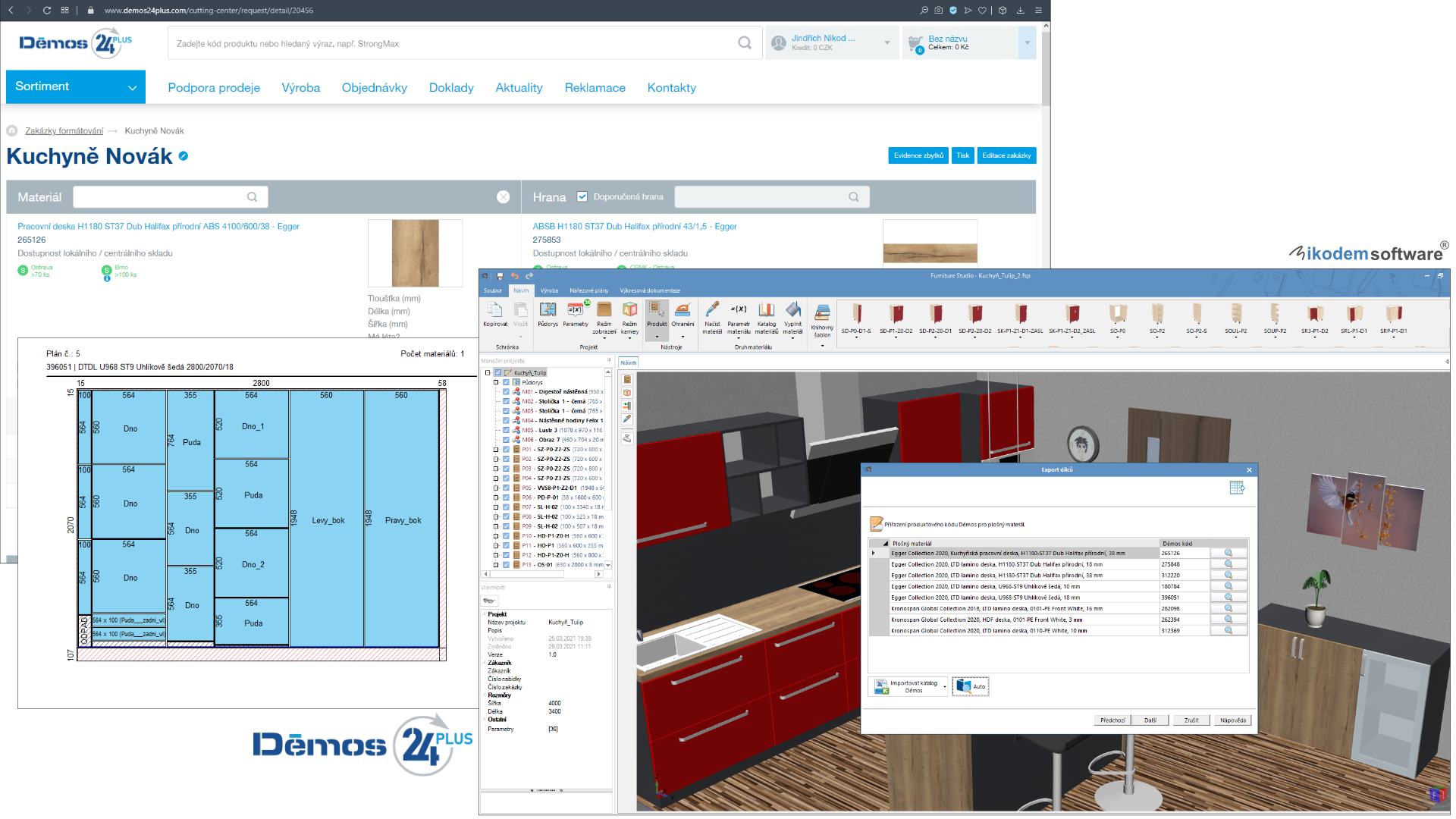Switch to the Nářezové plány ribbon tab
Image resolution: width=1456 pixels, height=819 pixels.
(588, 290)
